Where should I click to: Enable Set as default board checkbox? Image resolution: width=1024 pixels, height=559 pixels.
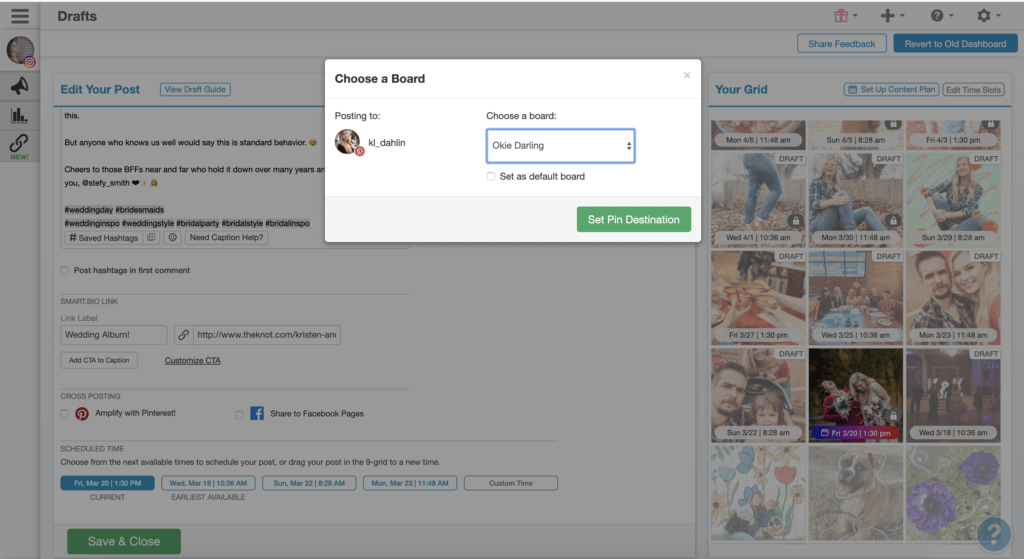pos(491,177)
